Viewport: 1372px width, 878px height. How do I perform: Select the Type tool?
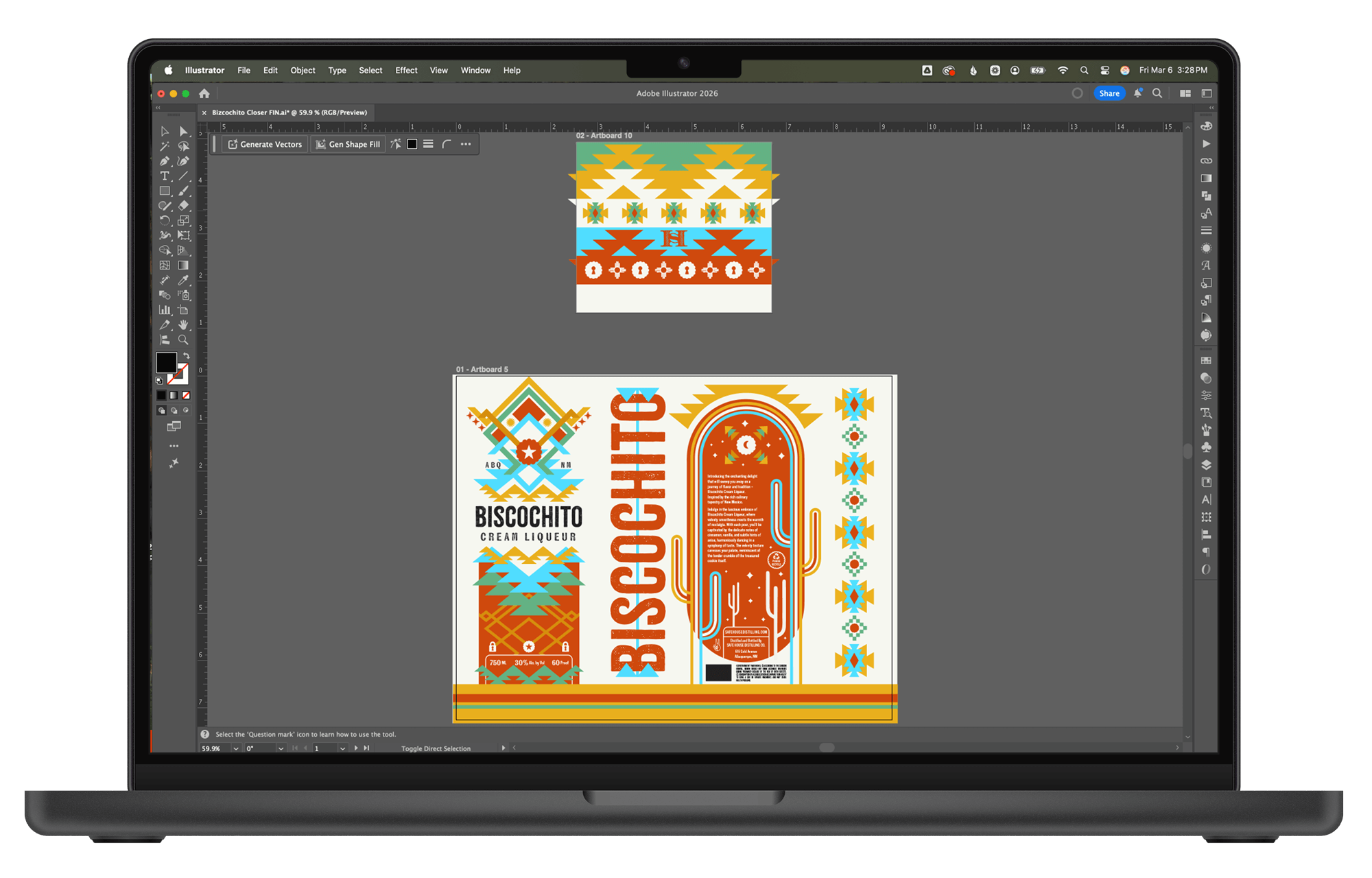coord(165,176)
